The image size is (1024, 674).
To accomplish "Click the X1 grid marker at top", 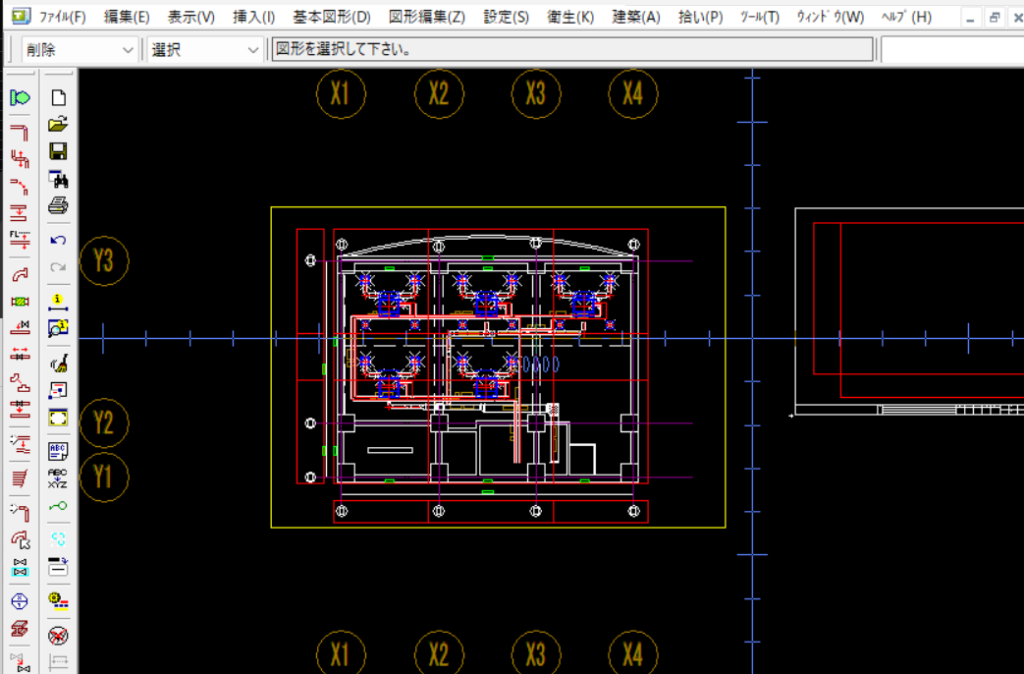I will (x=341, y=94).
